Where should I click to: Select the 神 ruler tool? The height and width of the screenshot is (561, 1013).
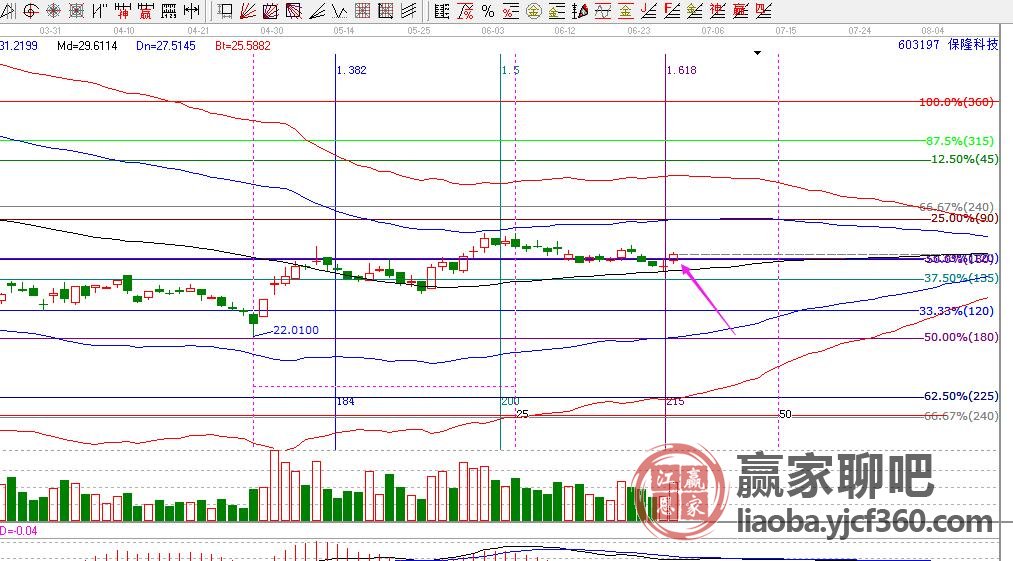click(123, 10)
